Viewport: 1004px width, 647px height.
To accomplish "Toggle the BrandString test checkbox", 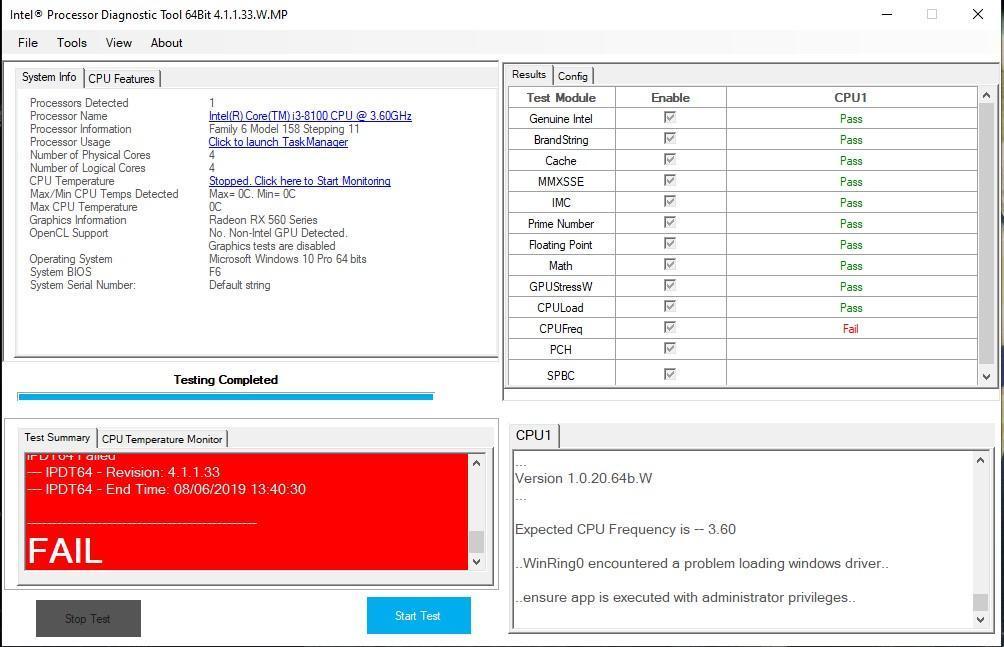I will [x=670, y=138].
